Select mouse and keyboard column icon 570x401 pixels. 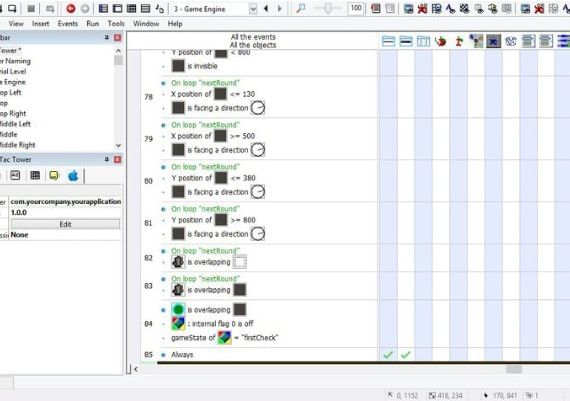coord(476,41)
